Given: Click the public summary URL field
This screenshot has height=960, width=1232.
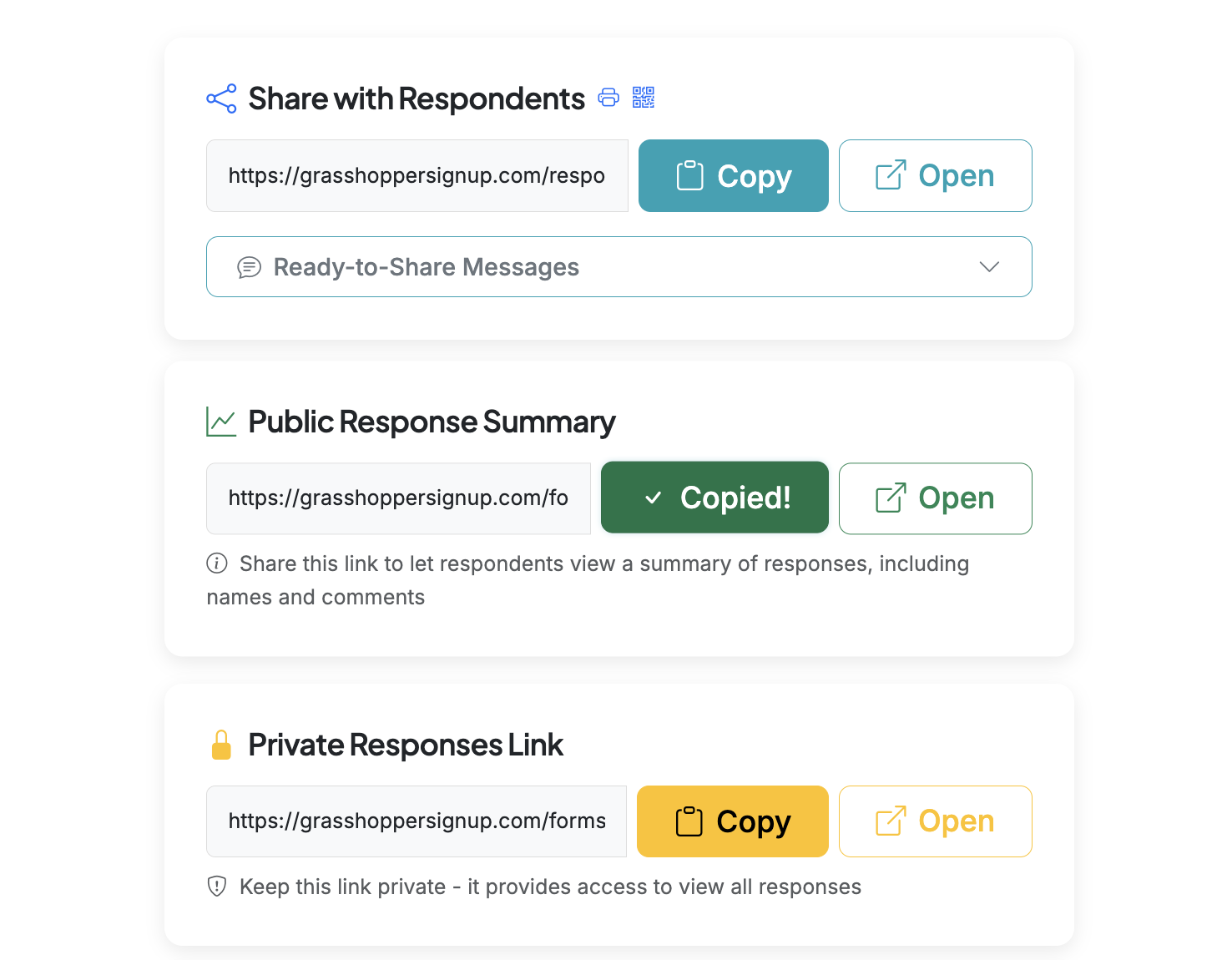Looking at the screenshot, I should [x=398, y=498].
